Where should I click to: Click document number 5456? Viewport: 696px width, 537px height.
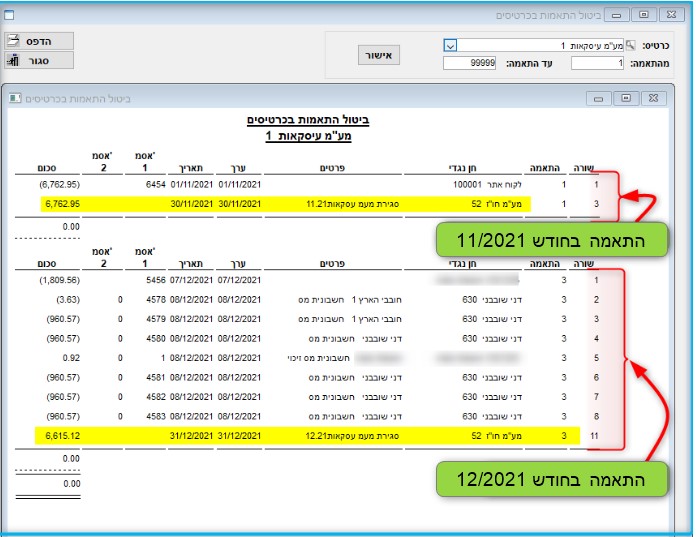point(155,280)
